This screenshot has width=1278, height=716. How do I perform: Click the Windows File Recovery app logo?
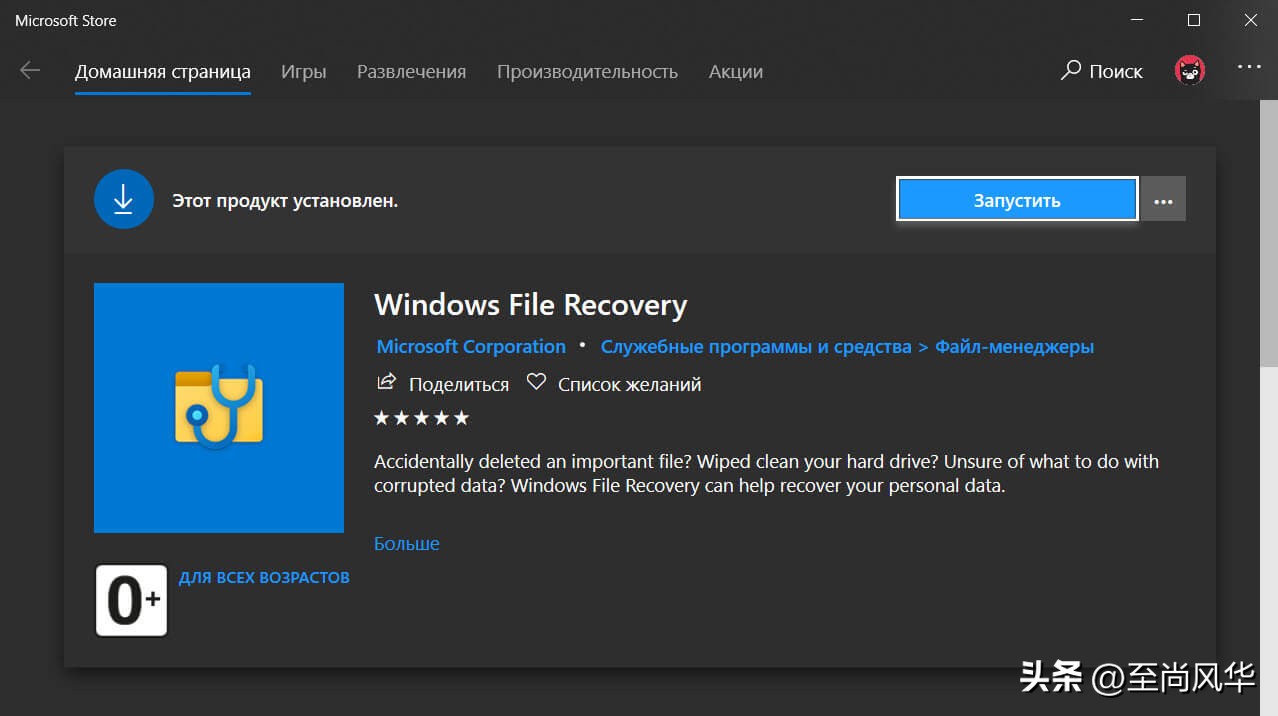[x=219, y=407]
